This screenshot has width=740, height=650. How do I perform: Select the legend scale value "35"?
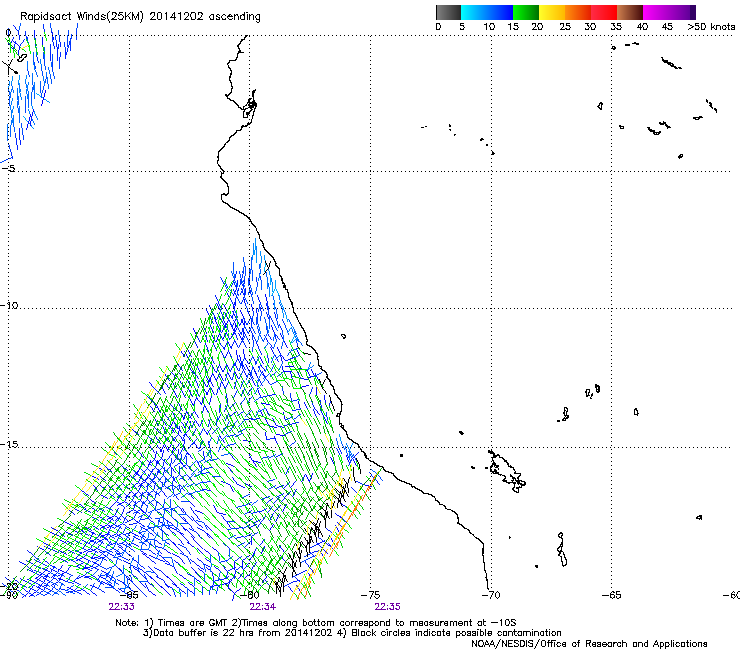tap(616, 27)
